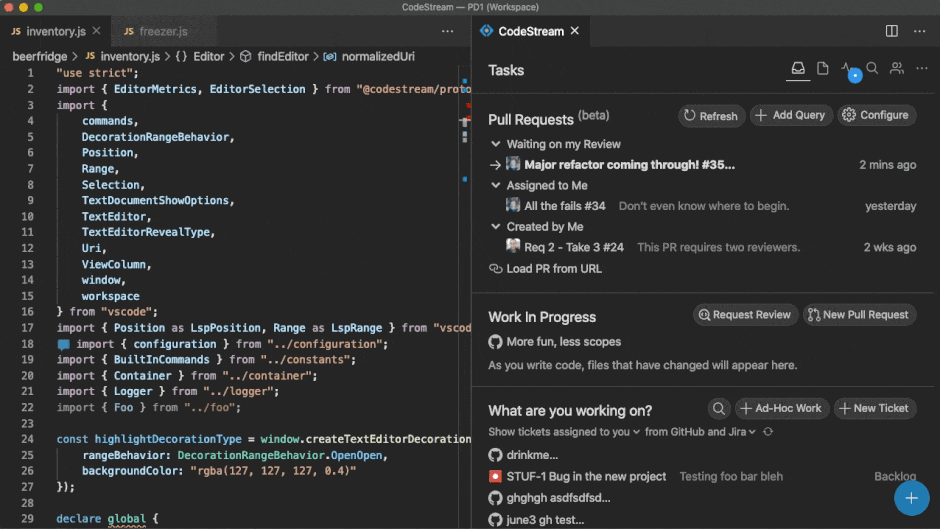Click Load PR from URL link
This screenshot has width=940, height=529.
pyautogui.click(x=554, y=269)
